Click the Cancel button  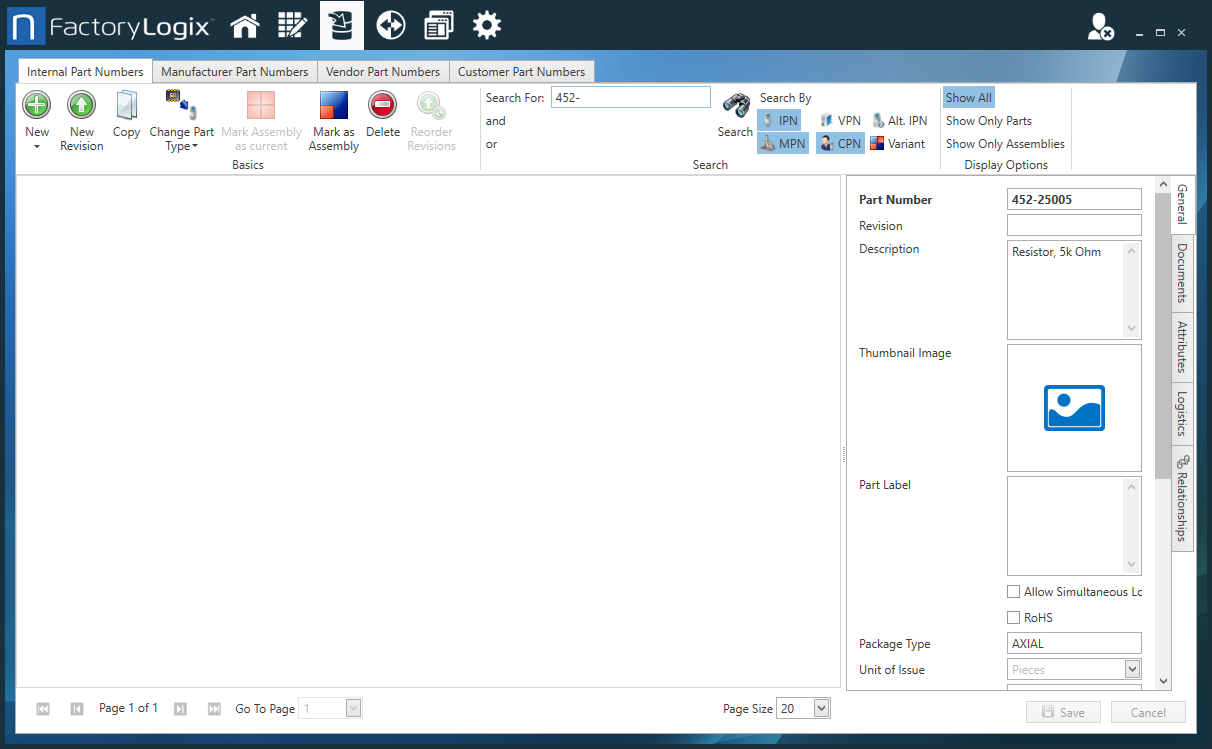pos(1147,711)
